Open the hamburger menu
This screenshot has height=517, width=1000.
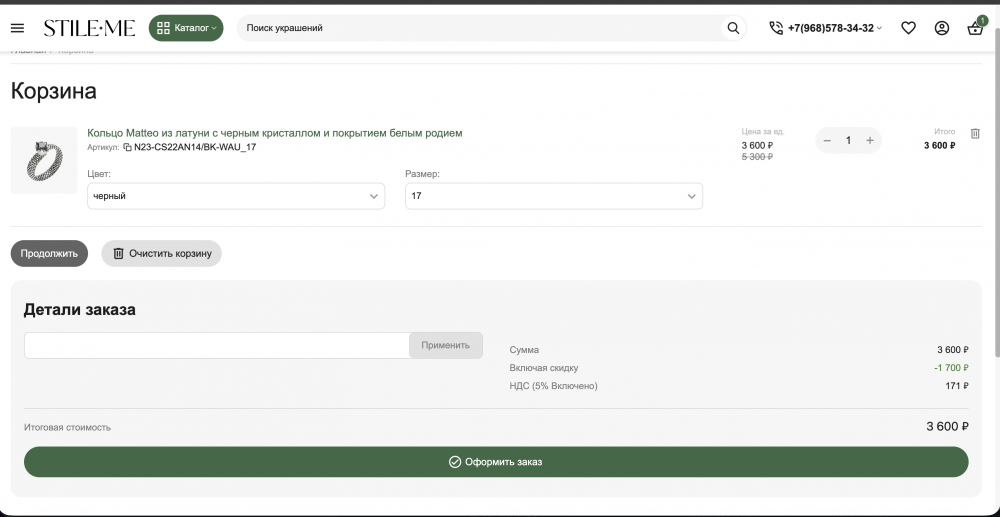click(x=17, y=28)
